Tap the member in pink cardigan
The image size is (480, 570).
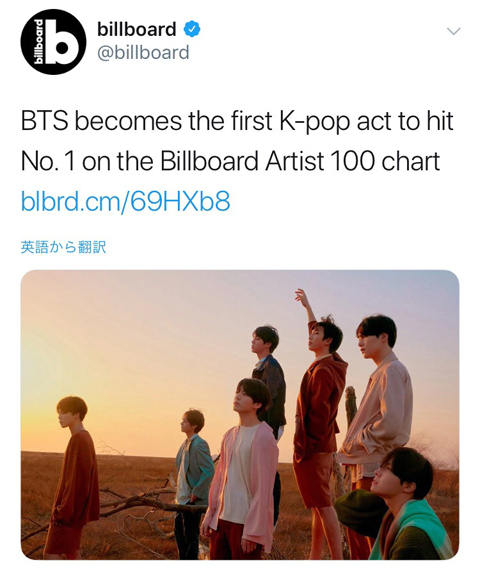242,473
